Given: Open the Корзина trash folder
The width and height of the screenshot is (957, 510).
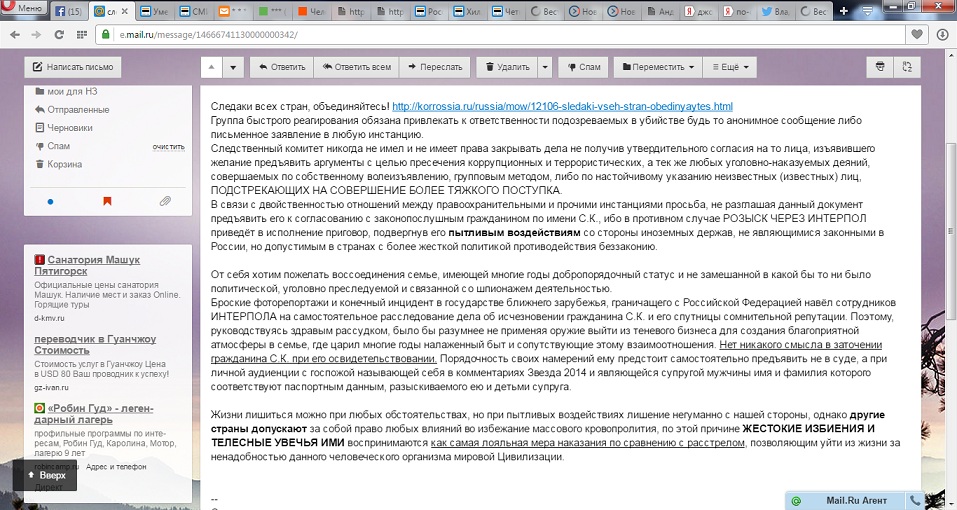Looking at the screenshot, I should coord(64,164).
